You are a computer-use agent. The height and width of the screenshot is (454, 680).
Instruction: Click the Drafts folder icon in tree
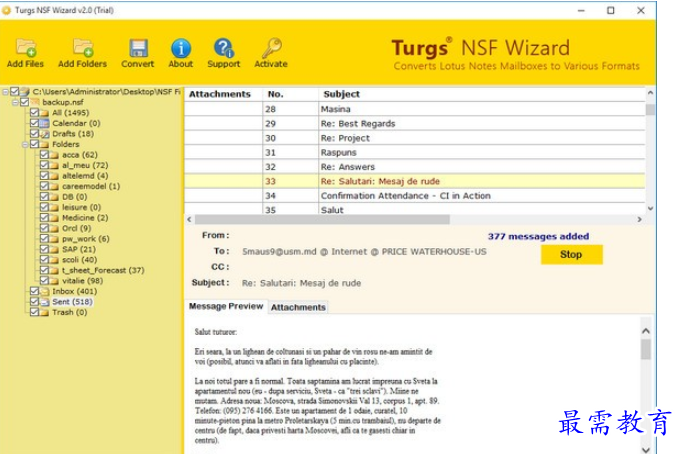45,134
